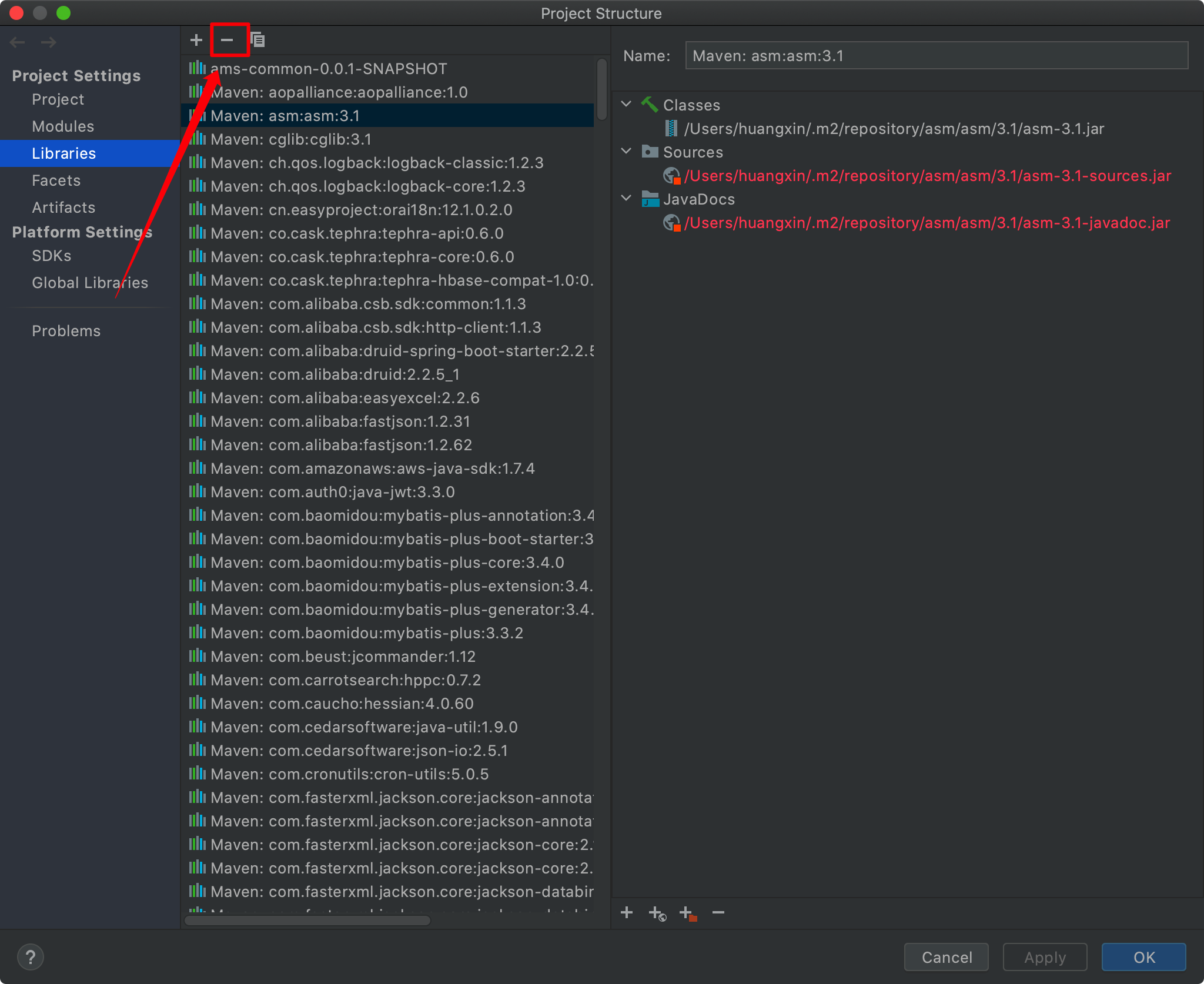This screenshot has width=1204, height=984.
Task: Click the attach URL plus-globe icon
Action: coord(657,913)
